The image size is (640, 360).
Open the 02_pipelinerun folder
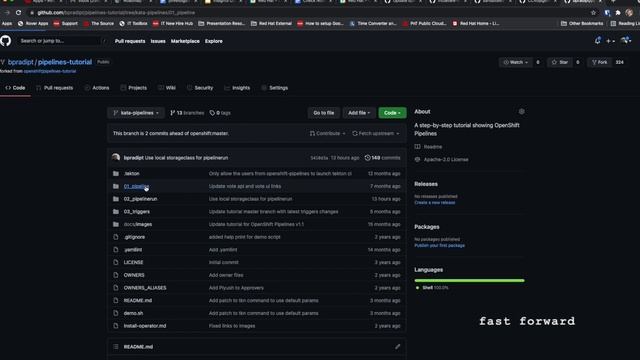coord(140,199)
